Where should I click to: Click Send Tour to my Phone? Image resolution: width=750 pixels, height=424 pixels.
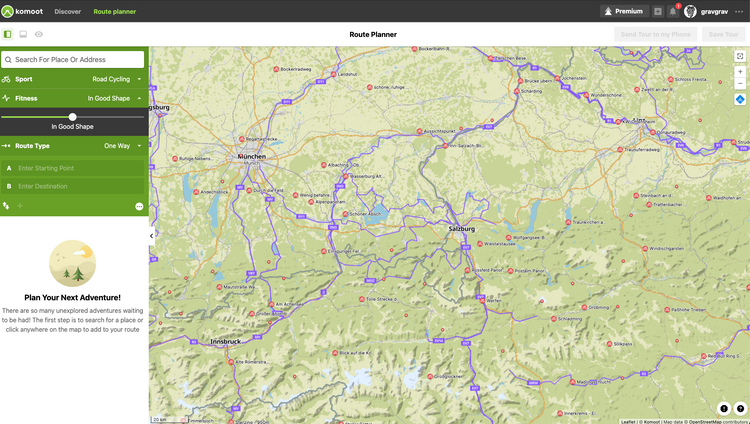click(x=655, y=34)
